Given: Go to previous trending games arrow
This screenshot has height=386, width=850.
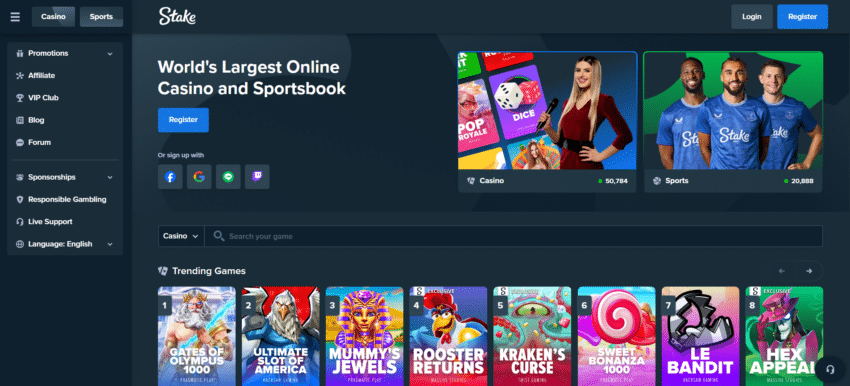Looking at the screenshot, I should click(x=782, y=271).
